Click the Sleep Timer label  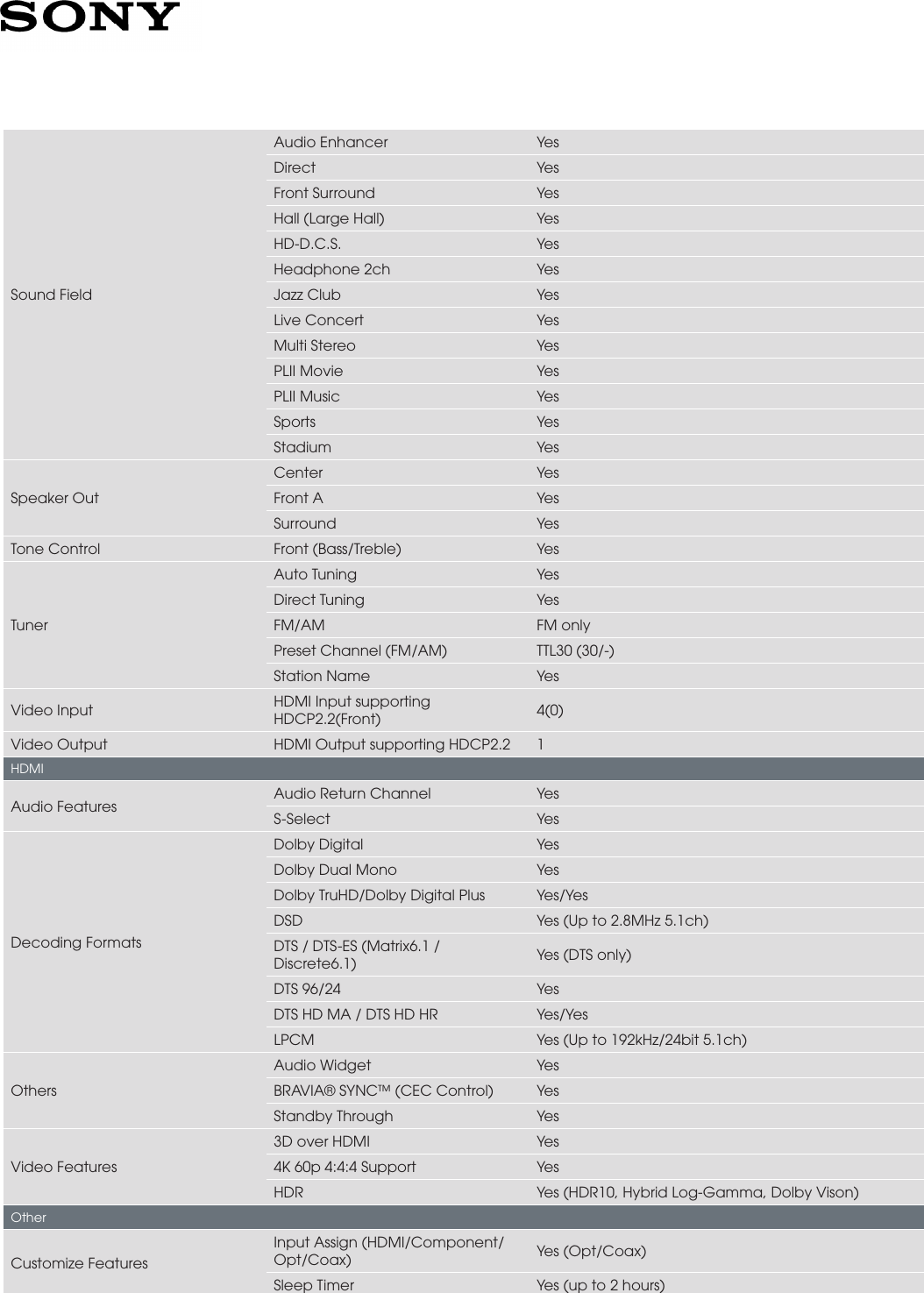click(314, 1285)
